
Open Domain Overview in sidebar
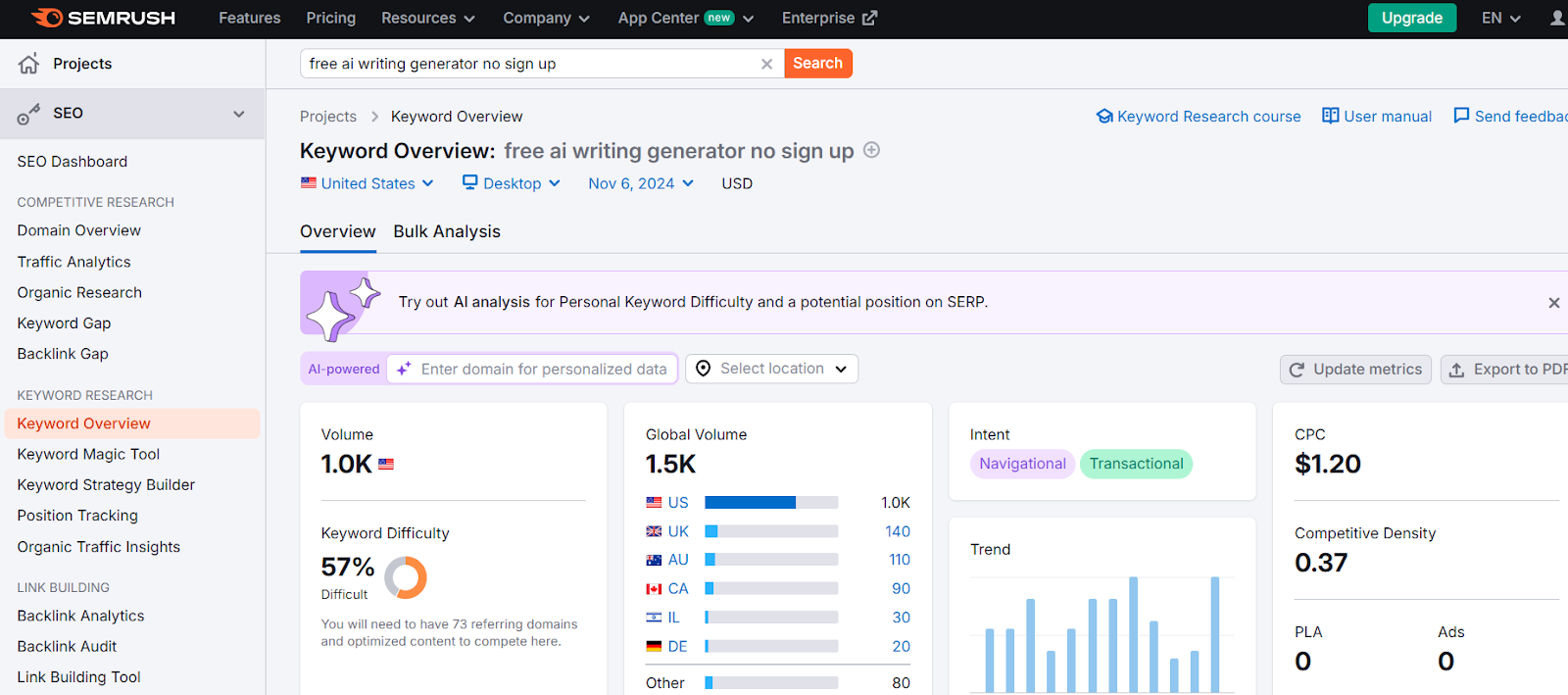[79, 230]
